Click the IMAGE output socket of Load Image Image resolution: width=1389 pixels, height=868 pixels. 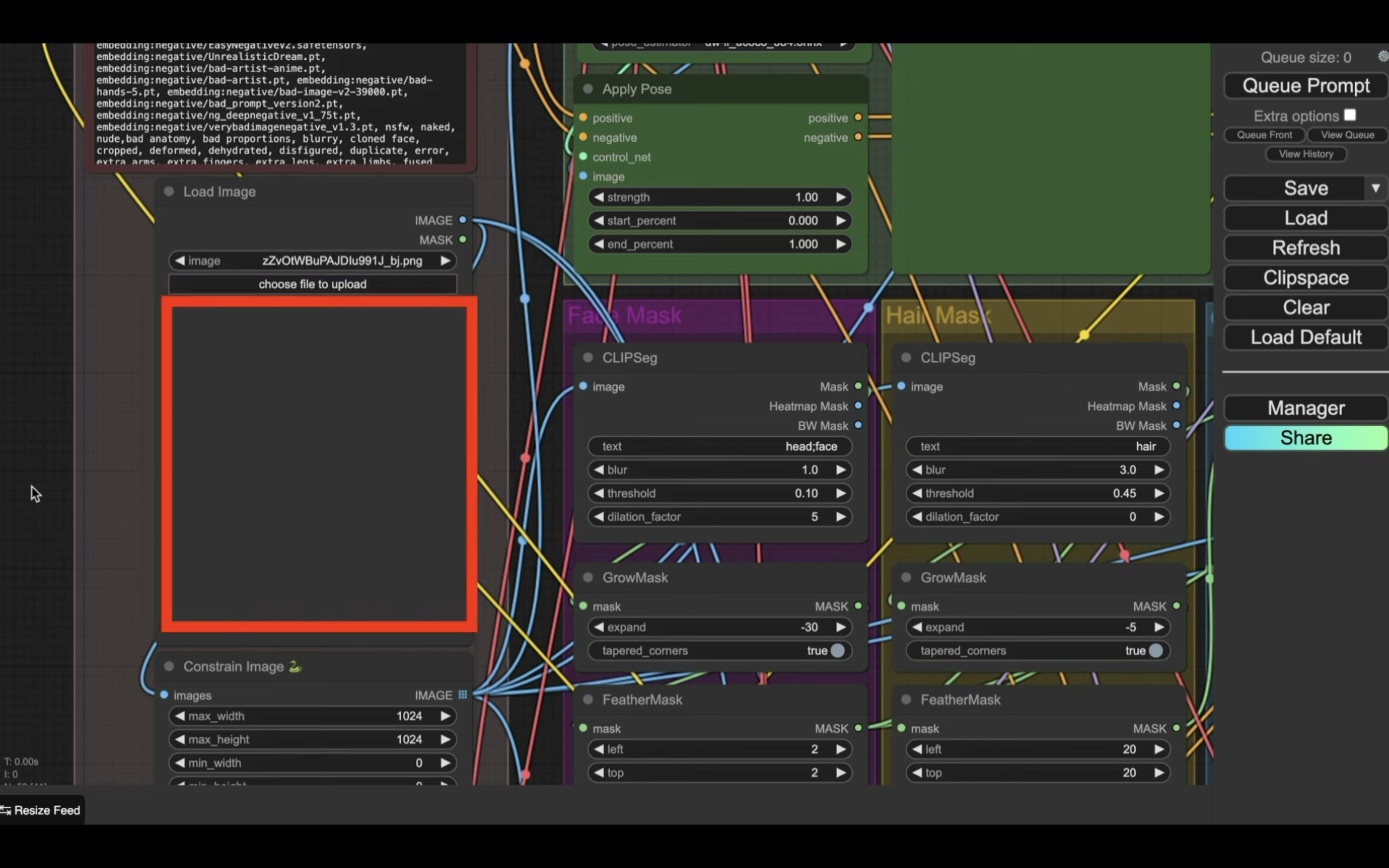point(463,220)
